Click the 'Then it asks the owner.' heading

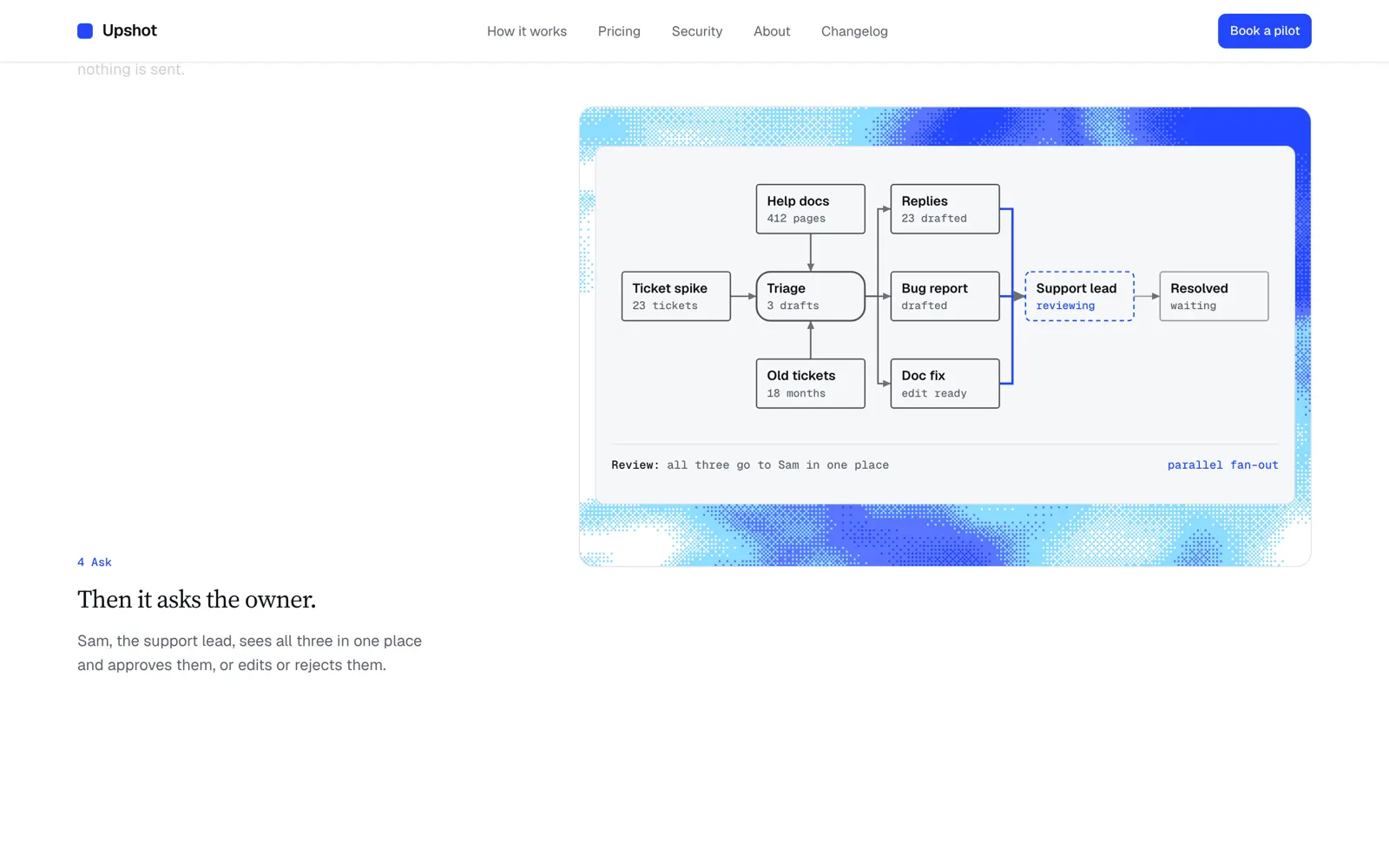(x=196, y=599)
